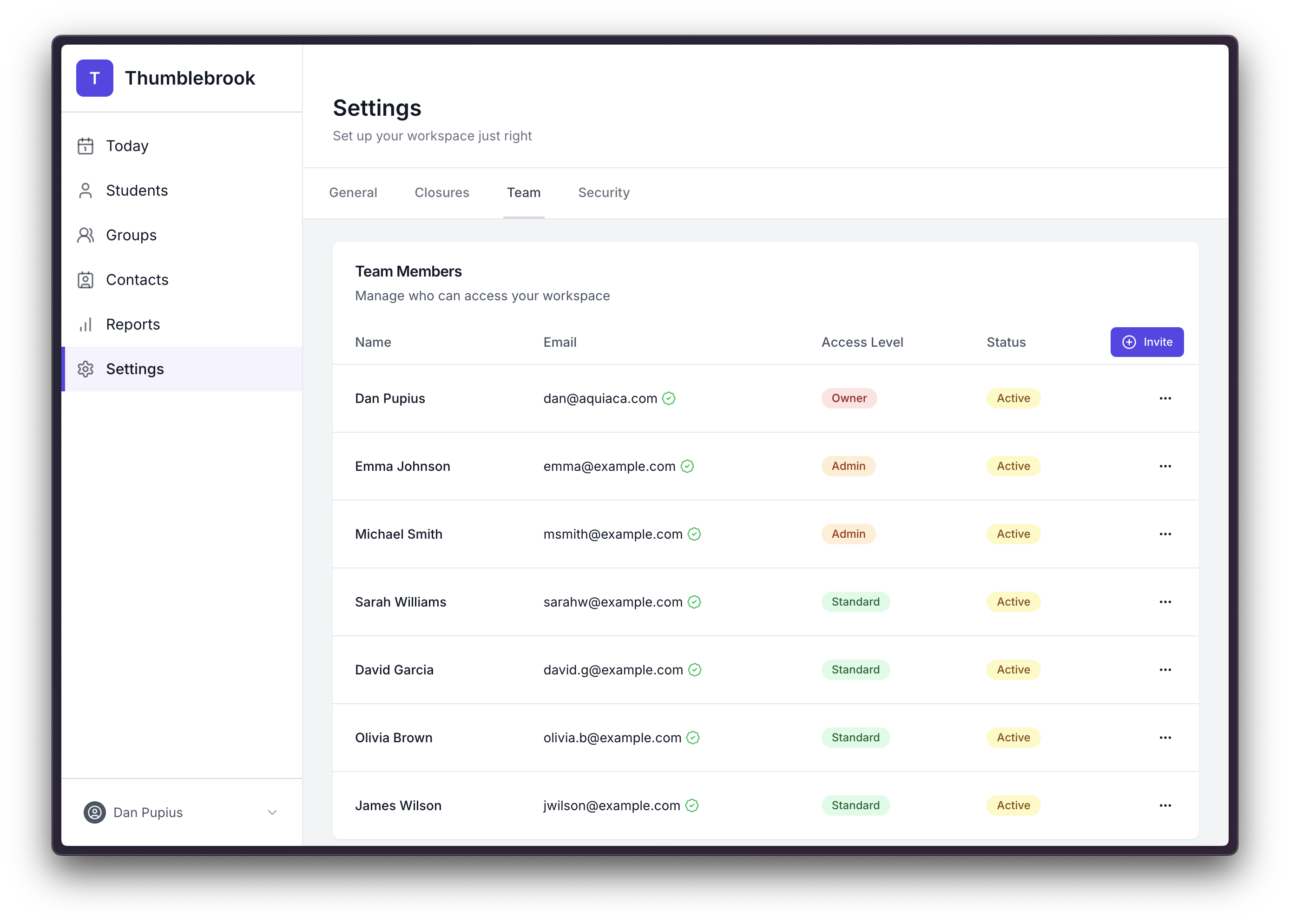Click verified check icon next to dan@aquiaca.com

[x=669, y=398]
